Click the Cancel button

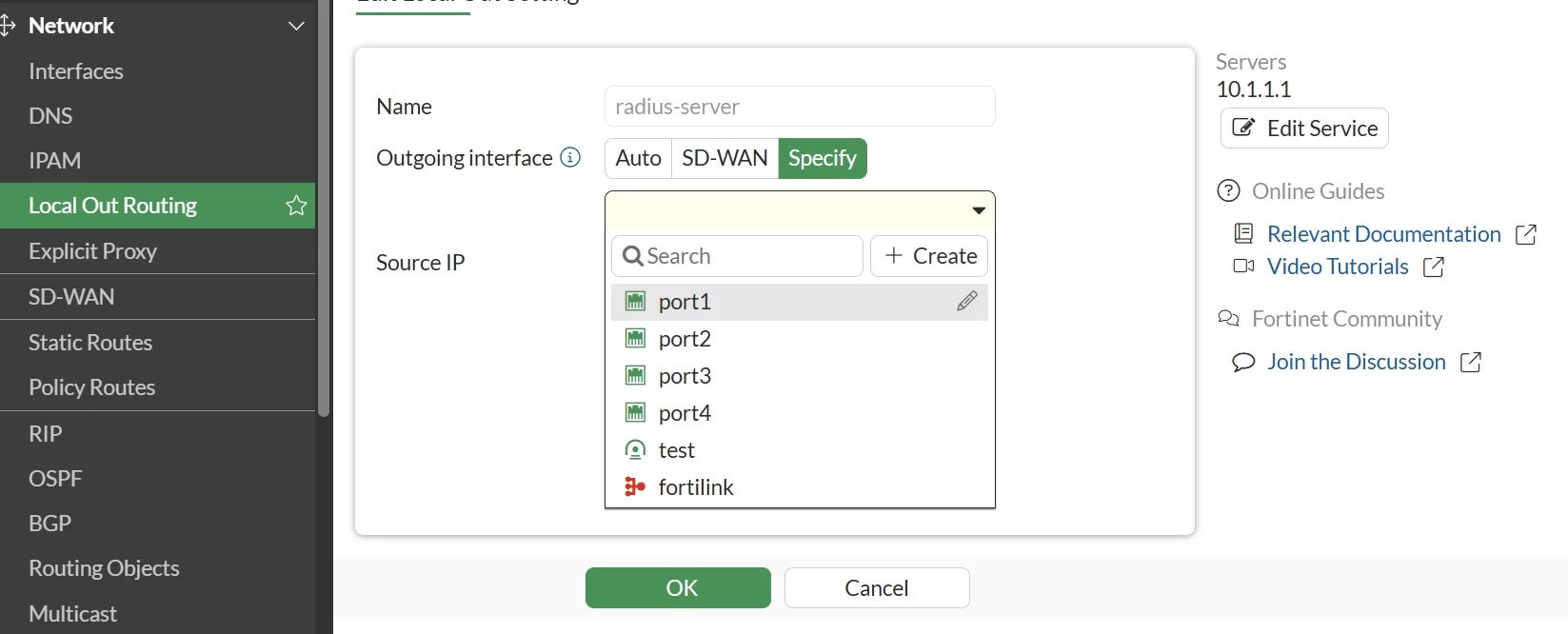877,587
